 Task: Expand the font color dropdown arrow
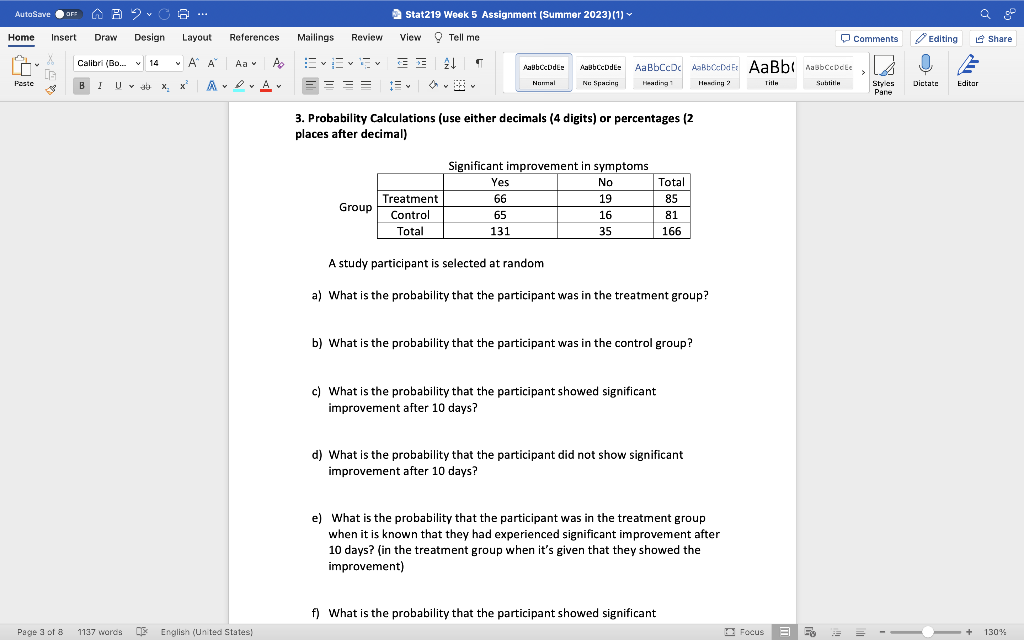(278, 86)
